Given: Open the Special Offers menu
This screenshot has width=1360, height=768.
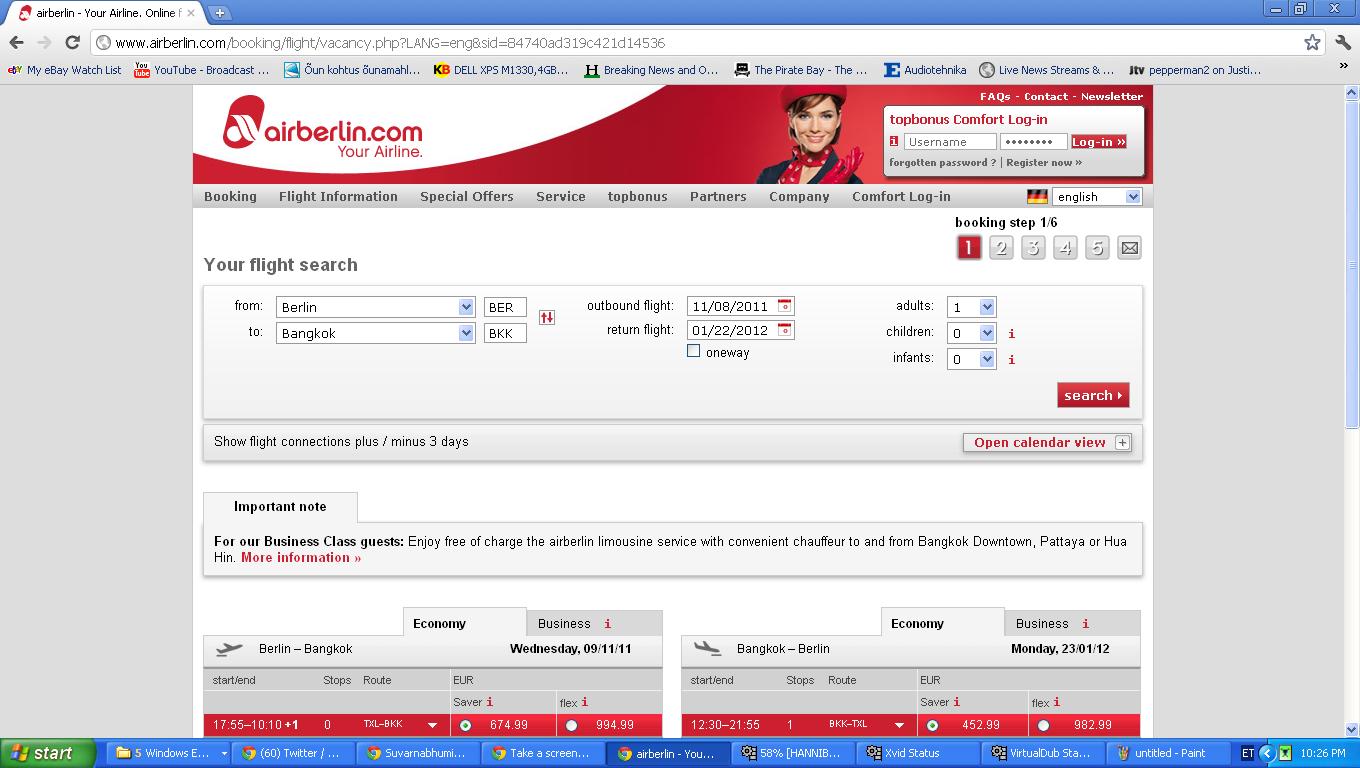Looking at the screenshot, I should pos(467,197).
